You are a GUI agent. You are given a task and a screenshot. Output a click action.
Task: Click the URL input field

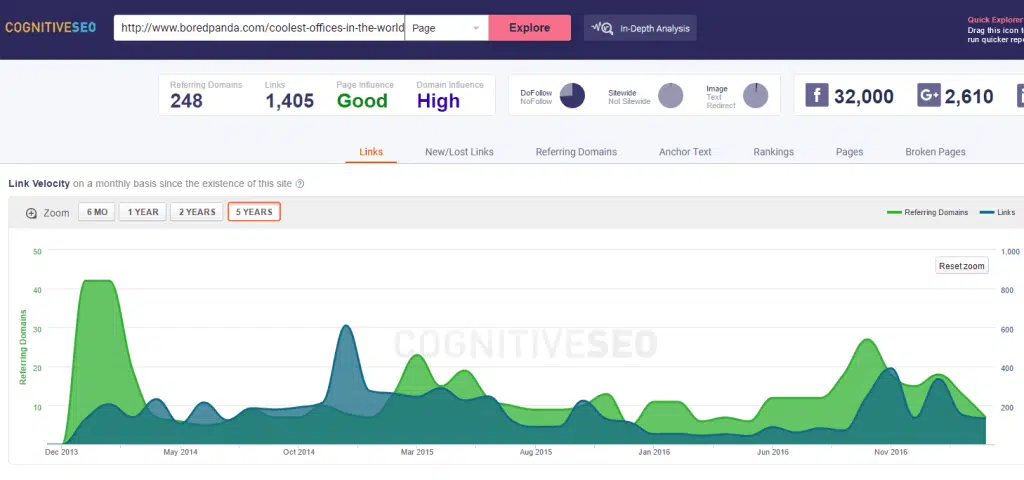pyautogui.click(x=259, y=28)
